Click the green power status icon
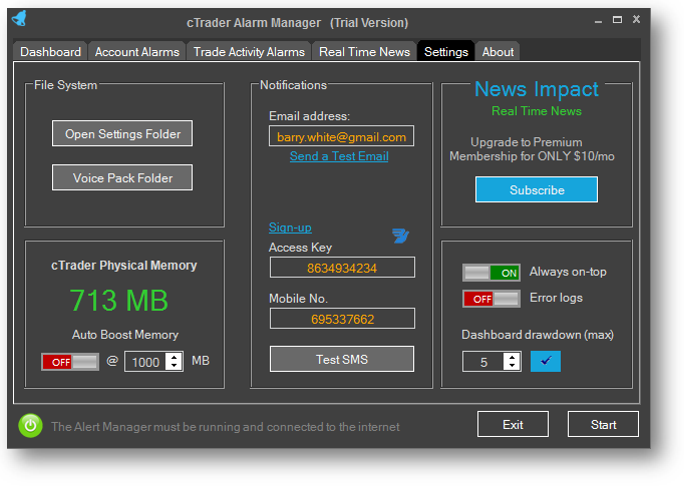Image resolution: width=684 pixels, height=486 pixels. coord(30,425)
